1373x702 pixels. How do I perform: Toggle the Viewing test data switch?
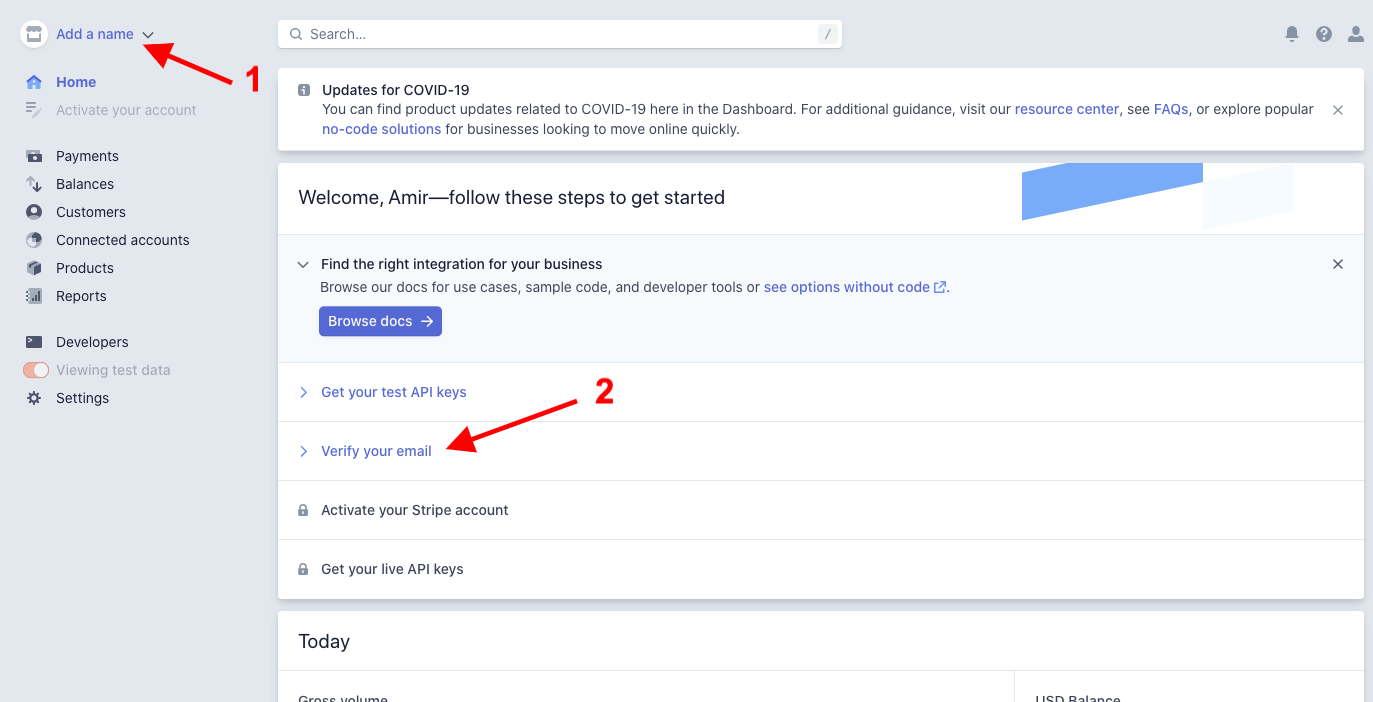[36, 370]
